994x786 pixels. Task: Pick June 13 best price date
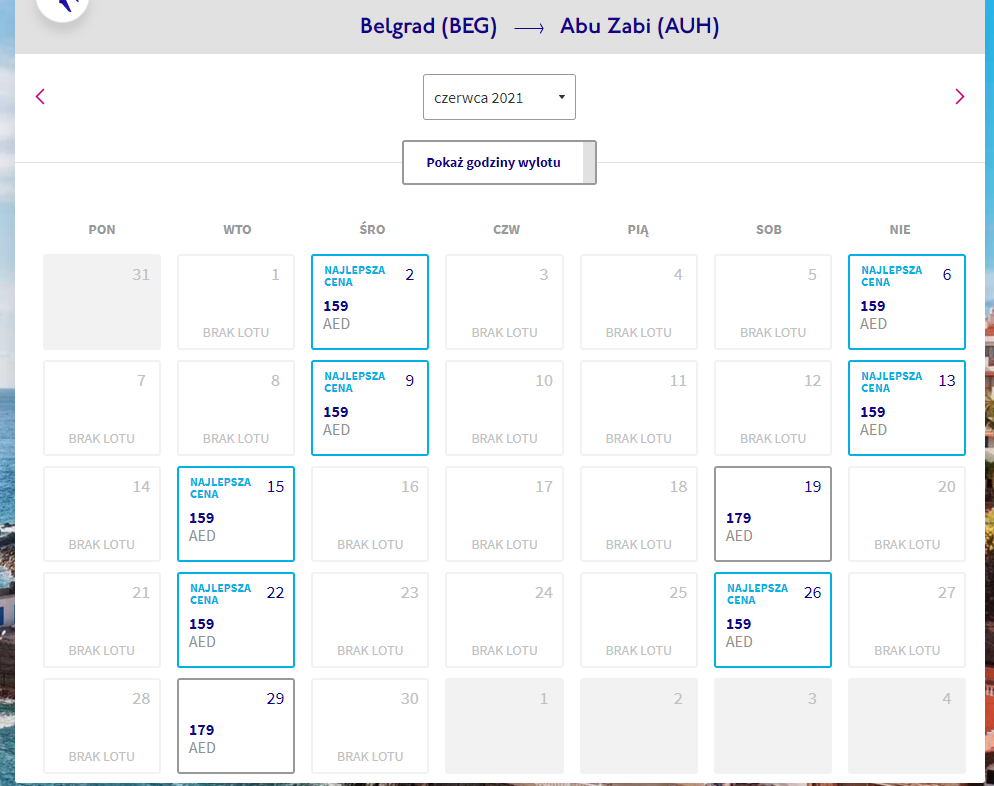click(907, 408)
